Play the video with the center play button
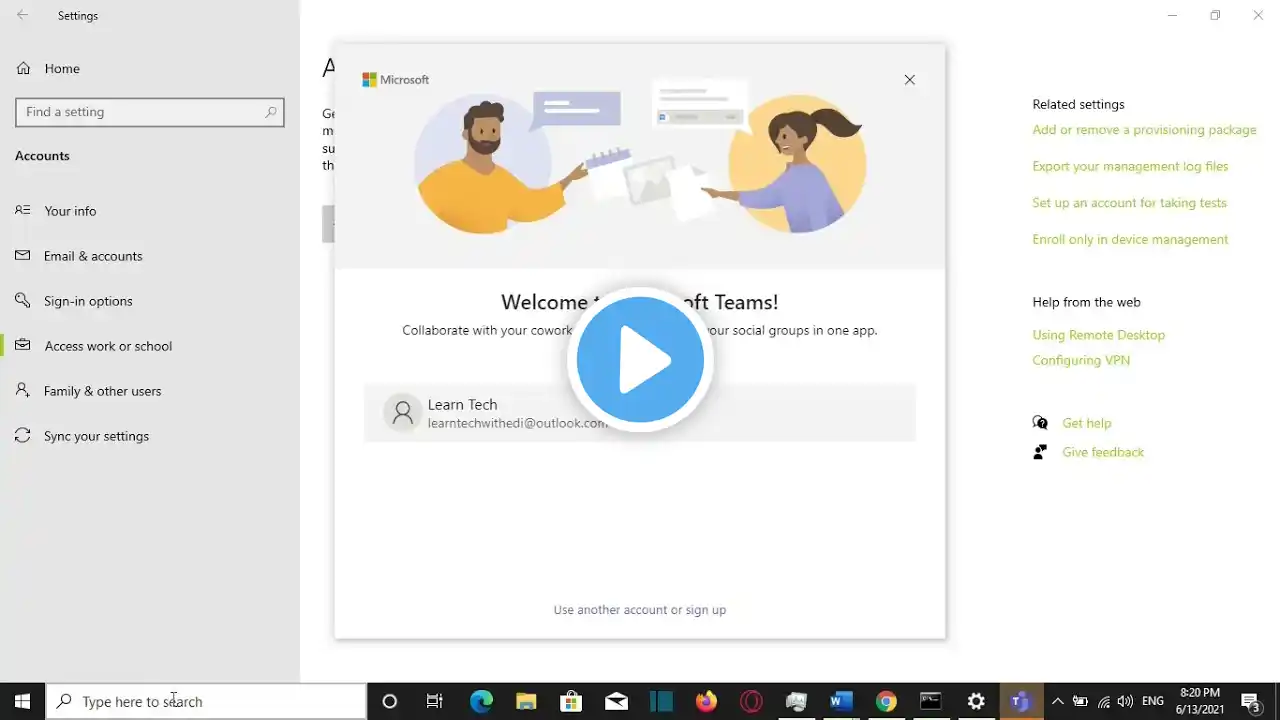The image size is (1280, 720). click(x=640, y=360)
